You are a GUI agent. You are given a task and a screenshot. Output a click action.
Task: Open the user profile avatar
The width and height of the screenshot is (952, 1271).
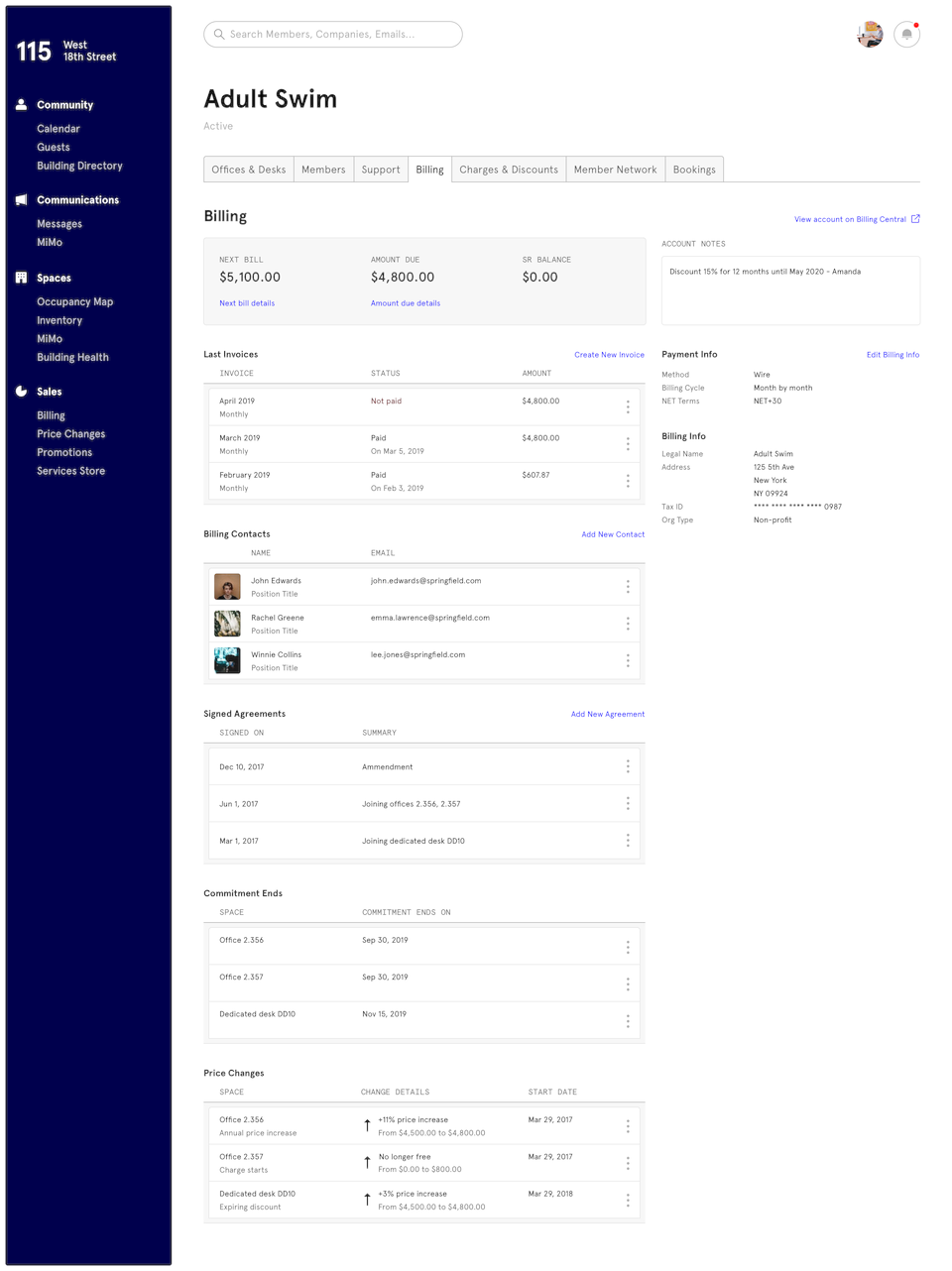coord(870,35)
